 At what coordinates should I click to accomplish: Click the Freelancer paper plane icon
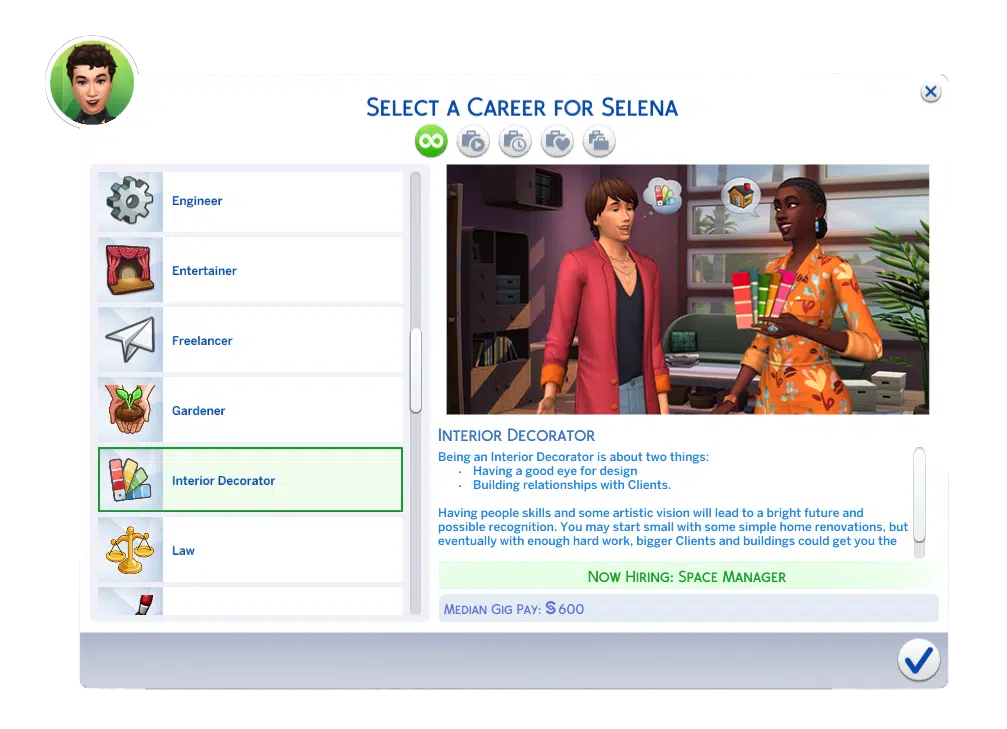tap(130, 341)
